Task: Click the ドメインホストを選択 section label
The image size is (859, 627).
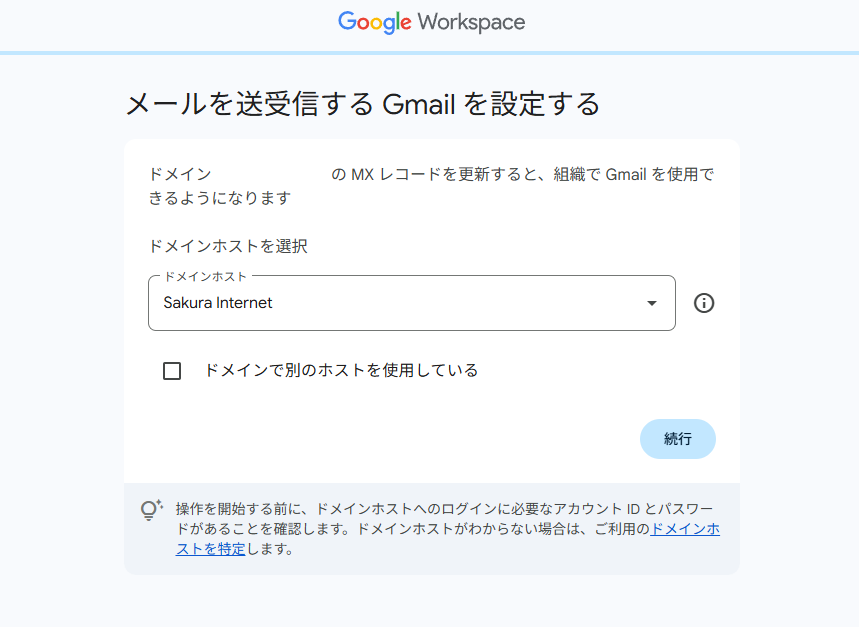Action: pos(228,246)
